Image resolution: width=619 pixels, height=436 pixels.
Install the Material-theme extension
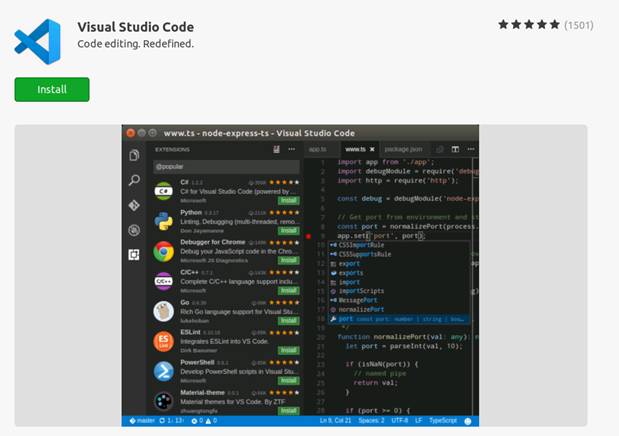(289, 411)
